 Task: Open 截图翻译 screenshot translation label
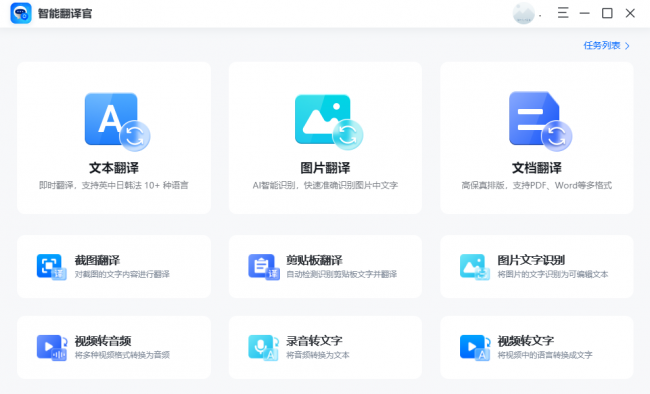click(97, 260)
